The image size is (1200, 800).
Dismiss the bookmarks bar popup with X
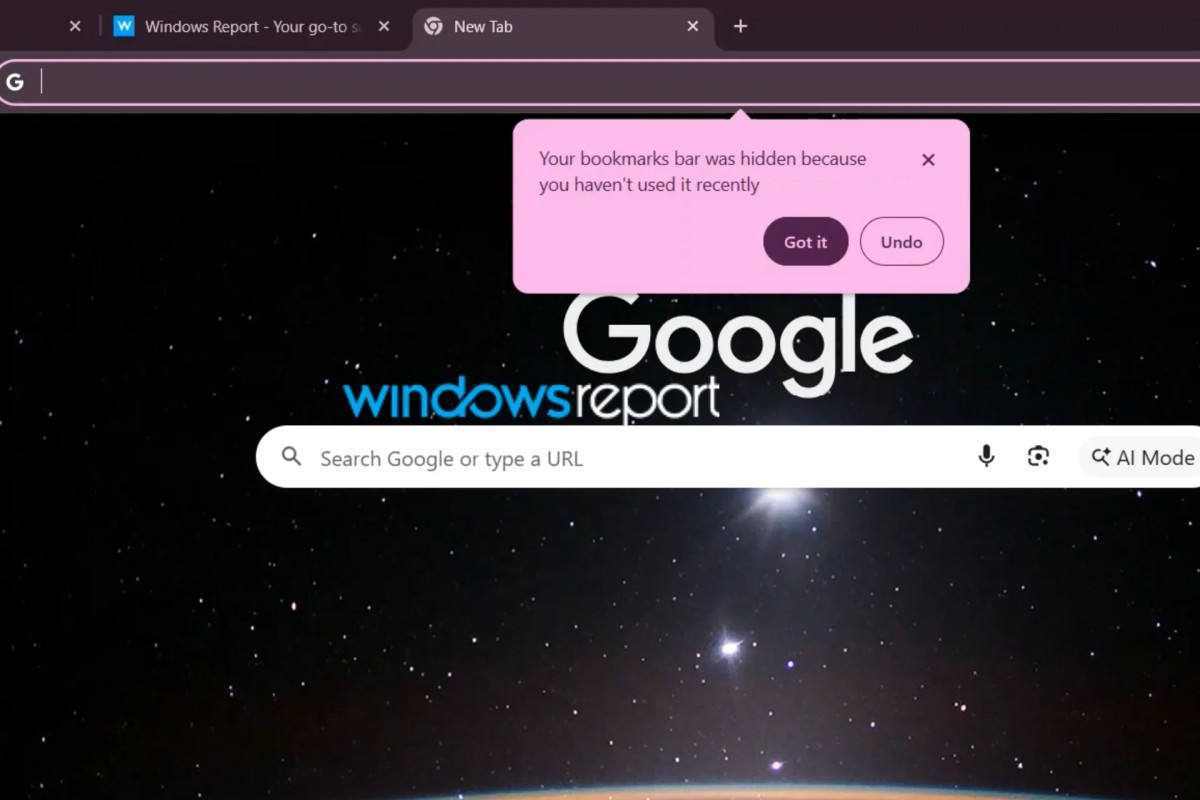928,160
